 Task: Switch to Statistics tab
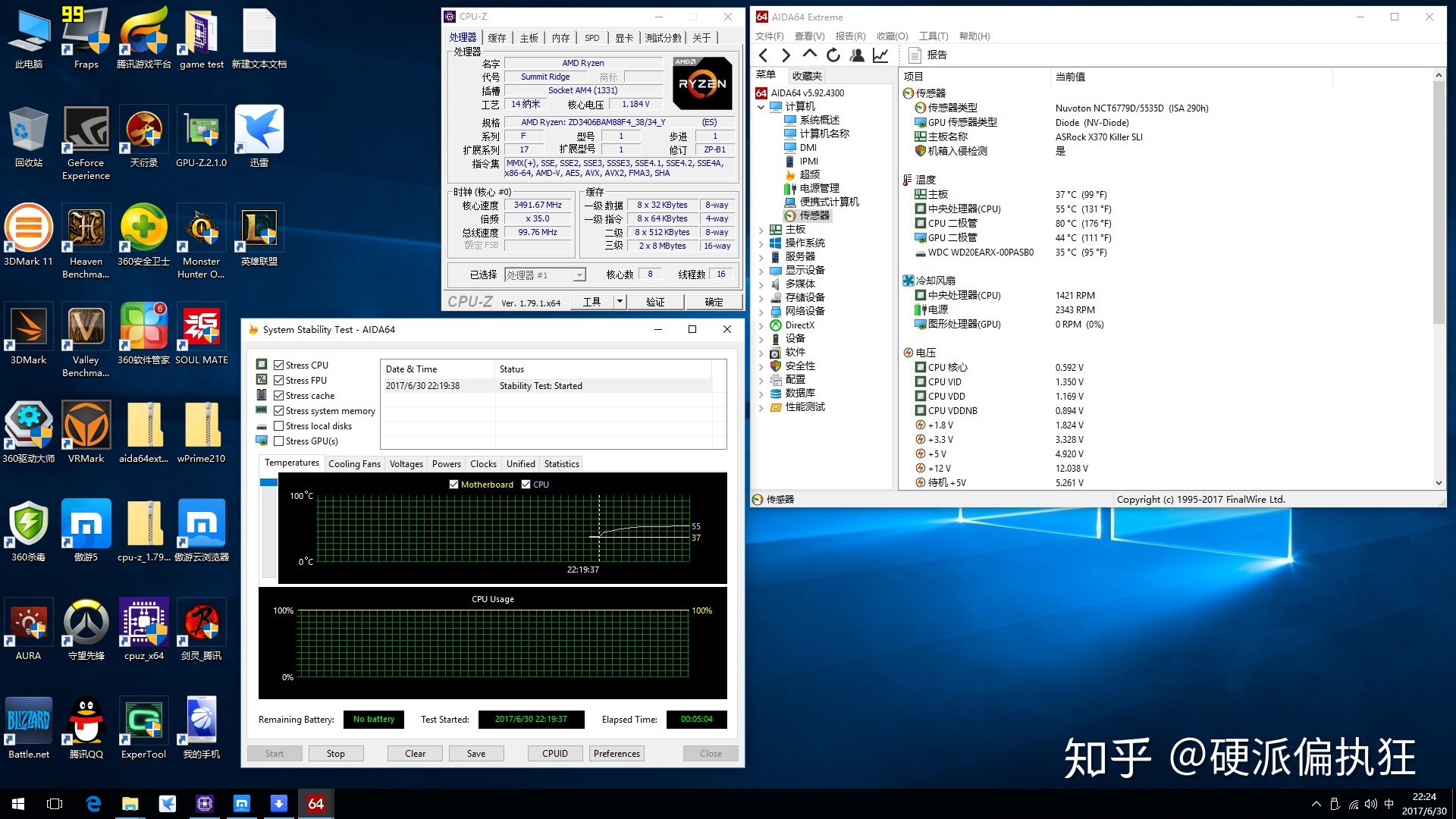[x=561, y=464]
